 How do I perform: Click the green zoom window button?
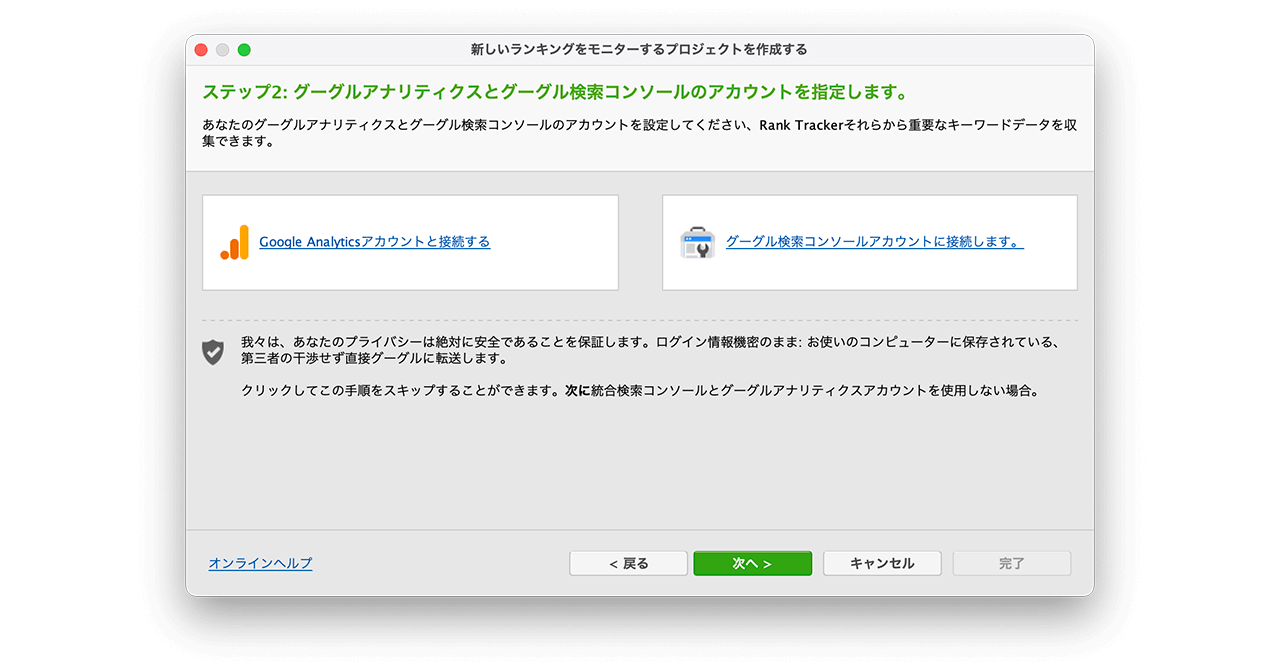click(x=244, y=50)
